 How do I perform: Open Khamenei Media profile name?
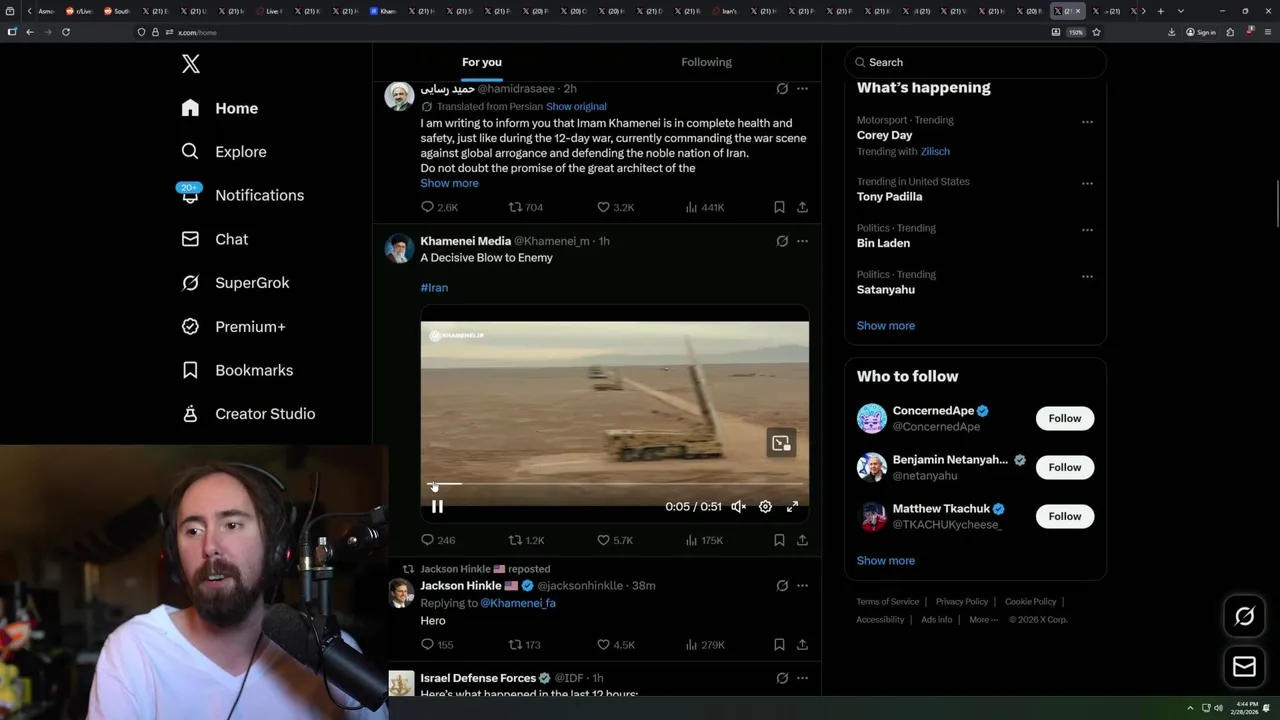coord(465,241)
